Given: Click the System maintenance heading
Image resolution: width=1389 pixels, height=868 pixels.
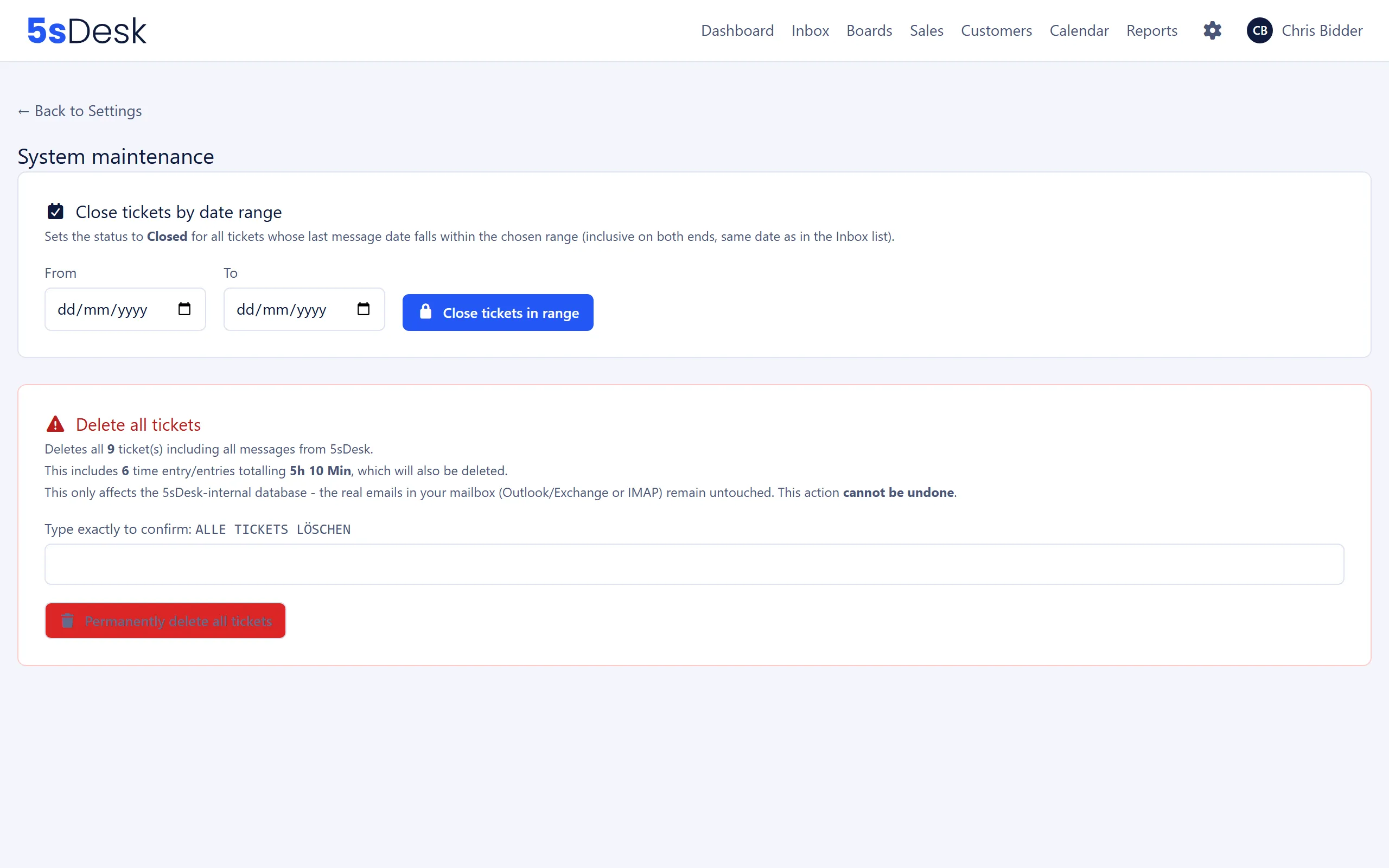Looking at the screenshot, I should click(116, 156).
